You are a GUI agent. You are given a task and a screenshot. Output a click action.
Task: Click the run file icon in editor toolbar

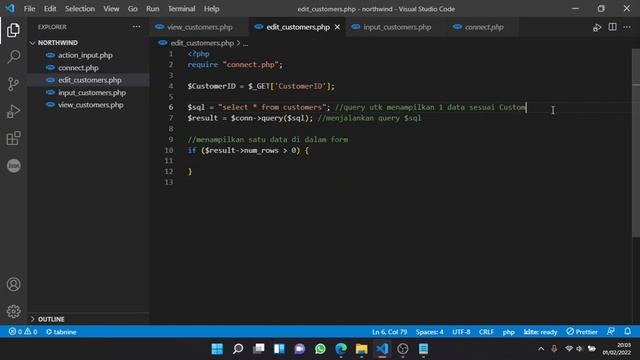click(x=597, y=27)
